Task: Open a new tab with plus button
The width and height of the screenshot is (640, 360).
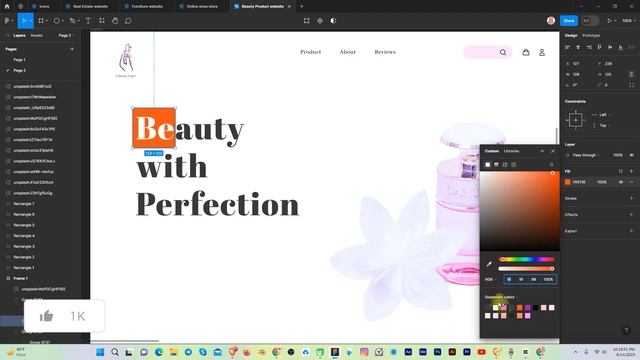Action: click(302, 7)
